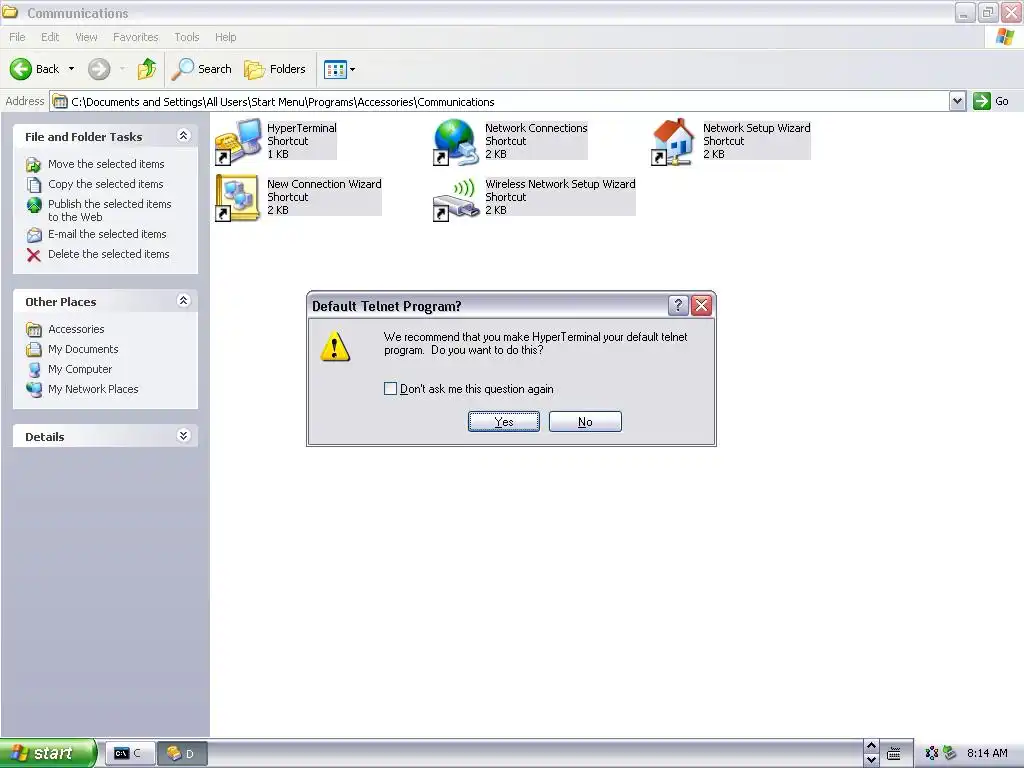Click taskbar scroll up arrow

pyautogui.click(x=871, y=746)
